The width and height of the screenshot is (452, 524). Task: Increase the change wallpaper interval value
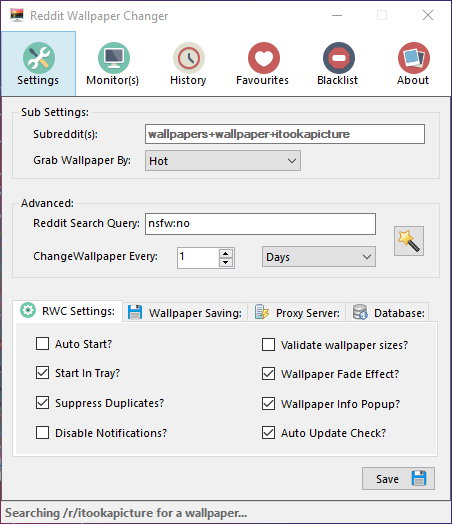click(226, 253)
